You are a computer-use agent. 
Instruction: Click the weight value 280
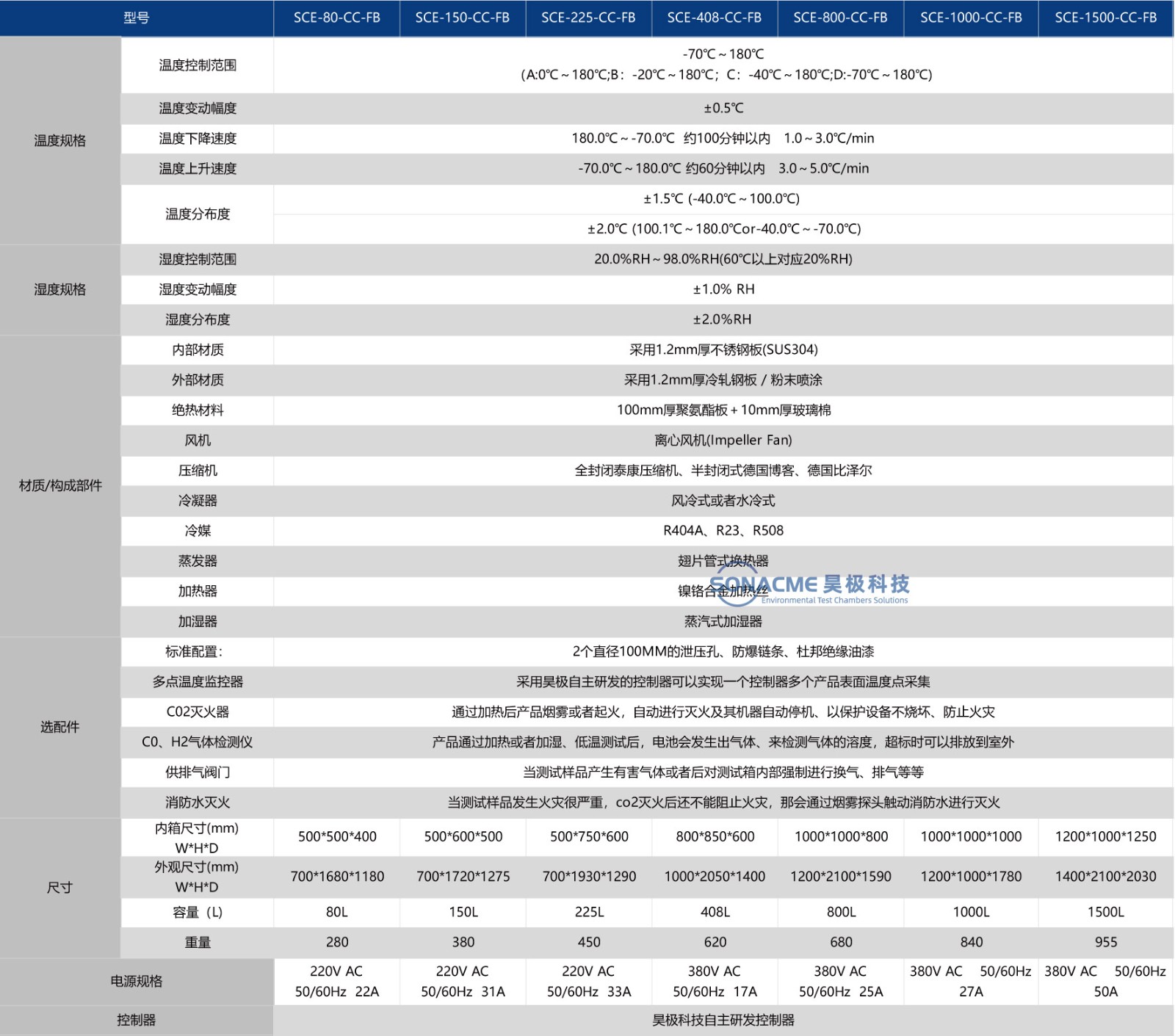coord(337,942)
